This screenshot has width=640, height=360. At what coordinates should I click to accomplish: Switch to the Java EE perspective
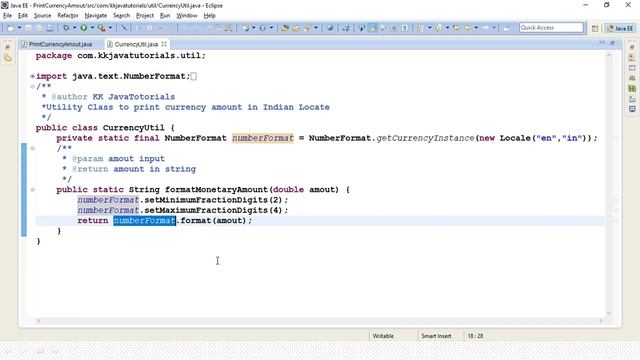pyautogui.click(x=620, y=28)
